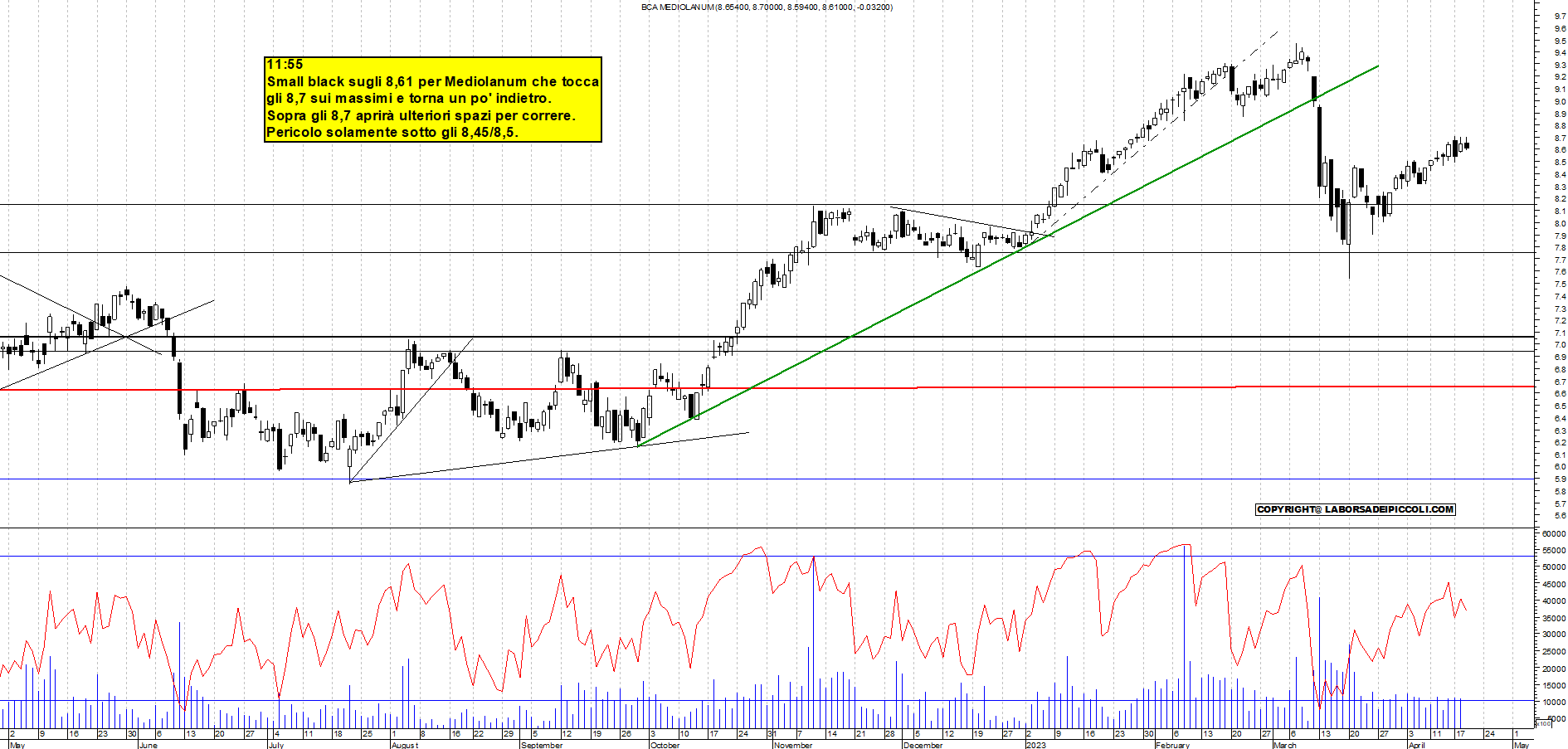Click the November month label on time axis
Image resolution: width=1568 pixels, height=749 pixels.
point(793,745)
